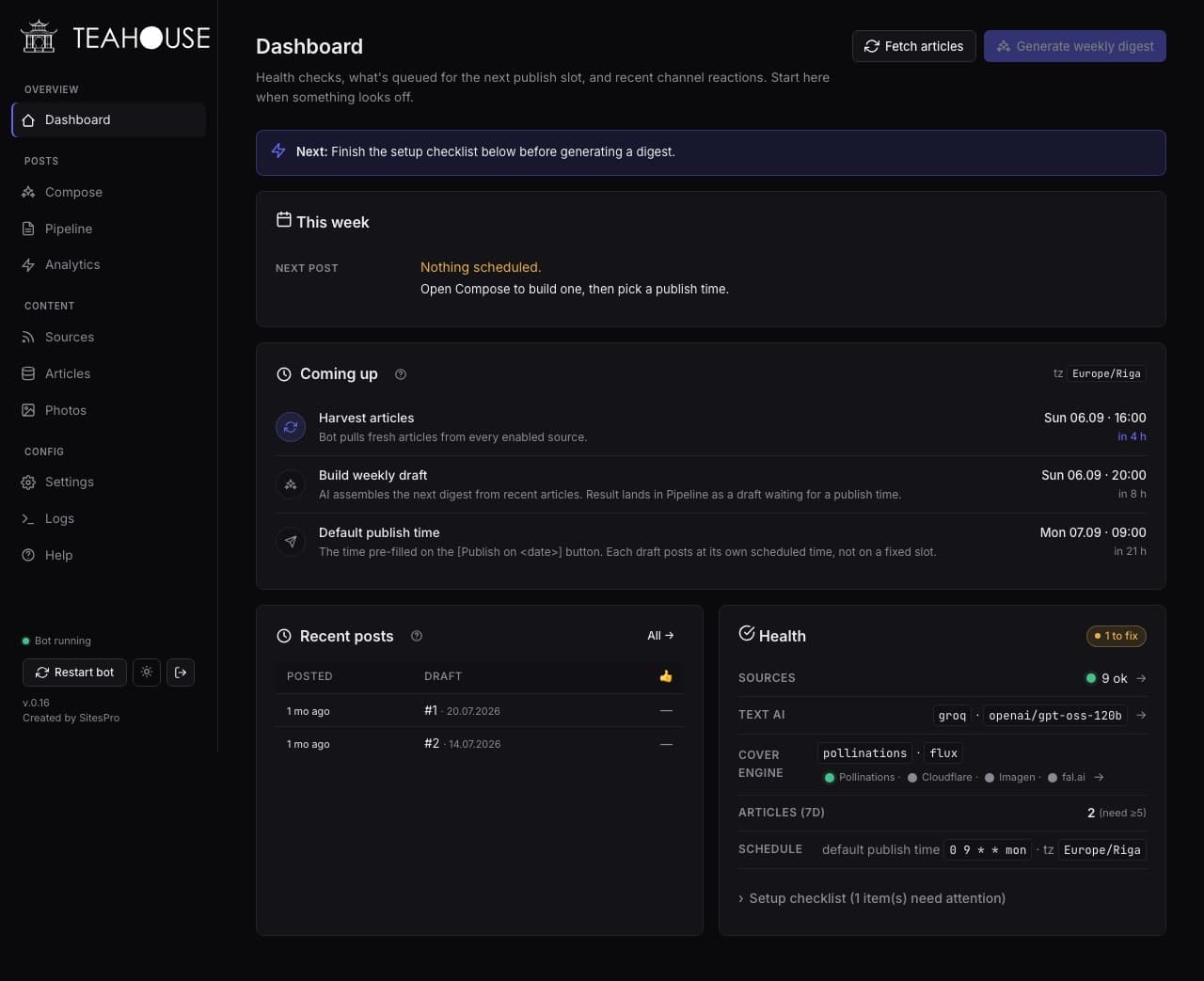Open Articles in the sidebar

pyautogui.click(x=108, y=373)
